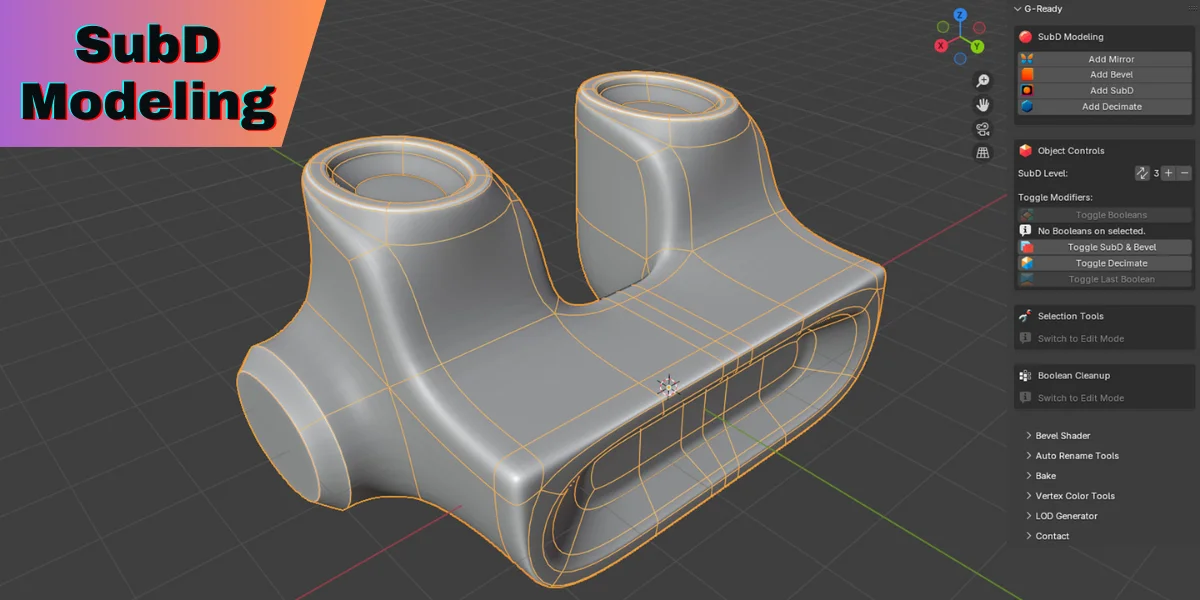Click the Z axis on the navigation gizmo
The width and height of the screenshot is (1200, 600).
(x=960, y=16)
